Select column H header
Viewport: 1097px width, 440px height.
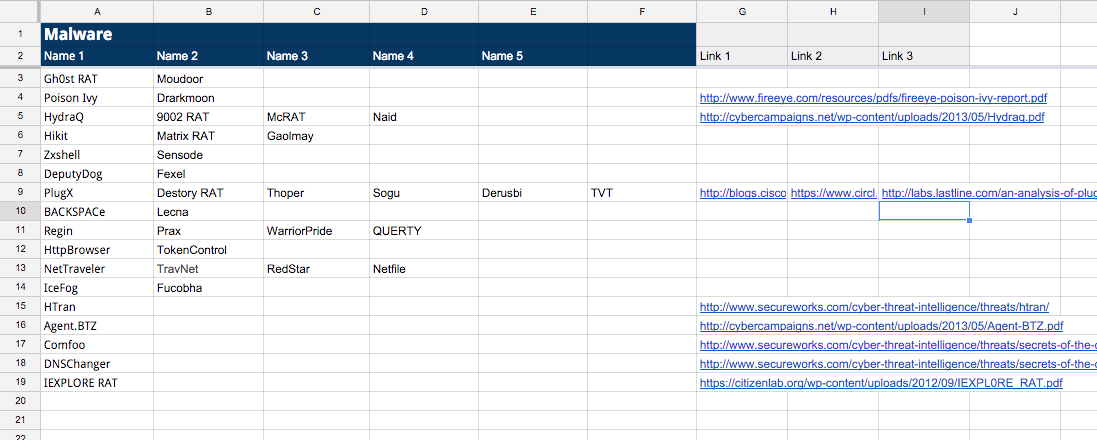tap(833, 11)
